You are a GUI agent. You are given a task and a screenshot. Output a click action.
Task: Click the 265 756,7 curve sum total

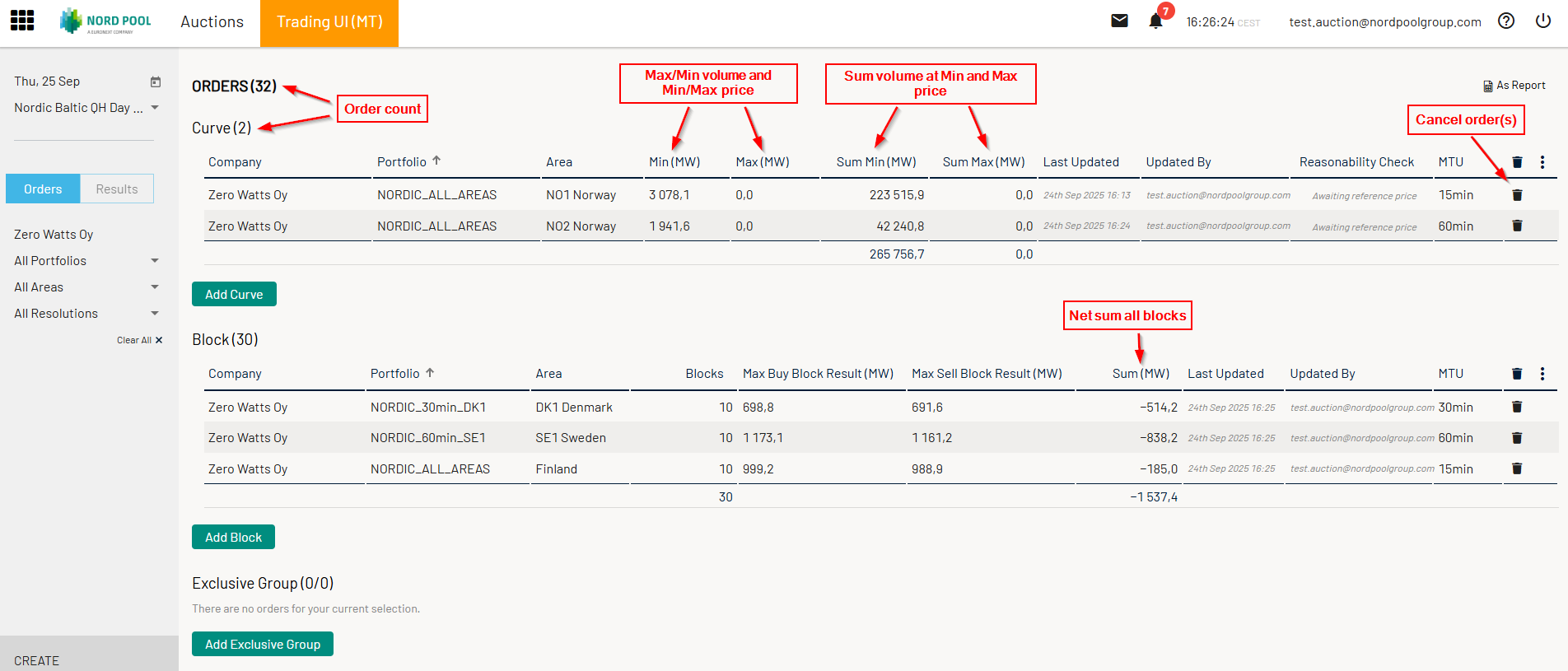pyautogui.click(x=897, y=254)
